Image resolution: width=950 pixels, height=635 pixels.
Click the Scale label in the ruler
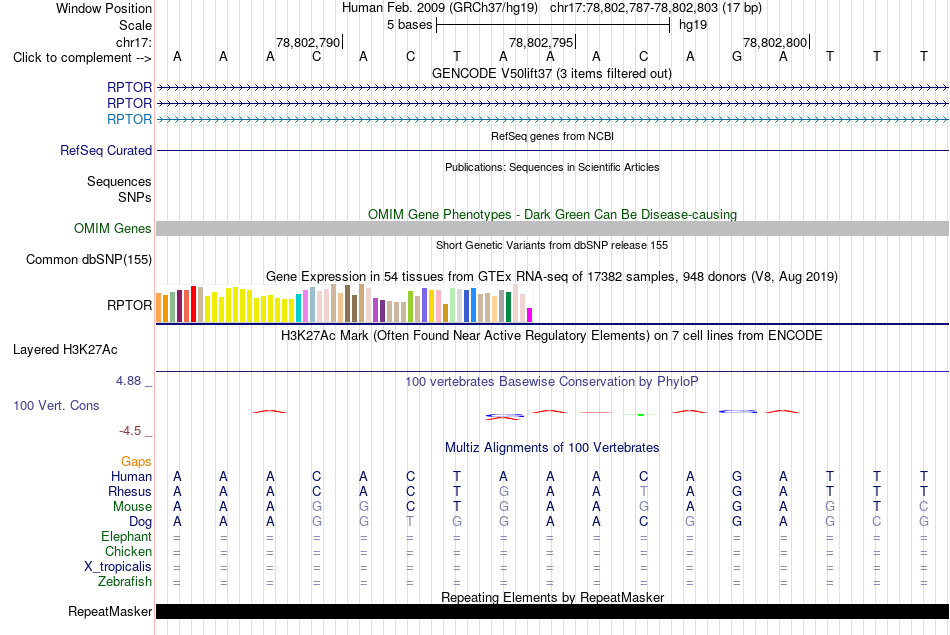[x=135, y=25]
